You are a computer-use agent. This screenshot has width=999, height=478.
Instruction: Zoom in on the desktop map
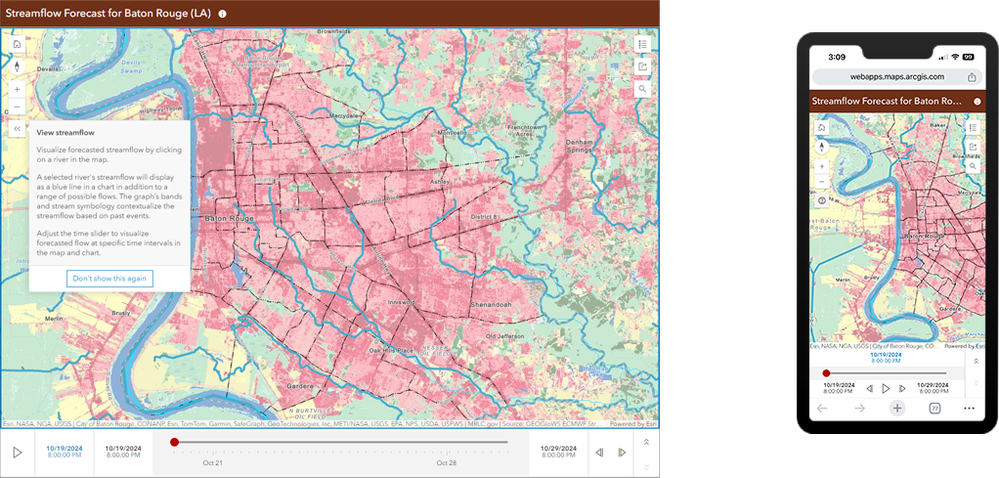point(17,89)
